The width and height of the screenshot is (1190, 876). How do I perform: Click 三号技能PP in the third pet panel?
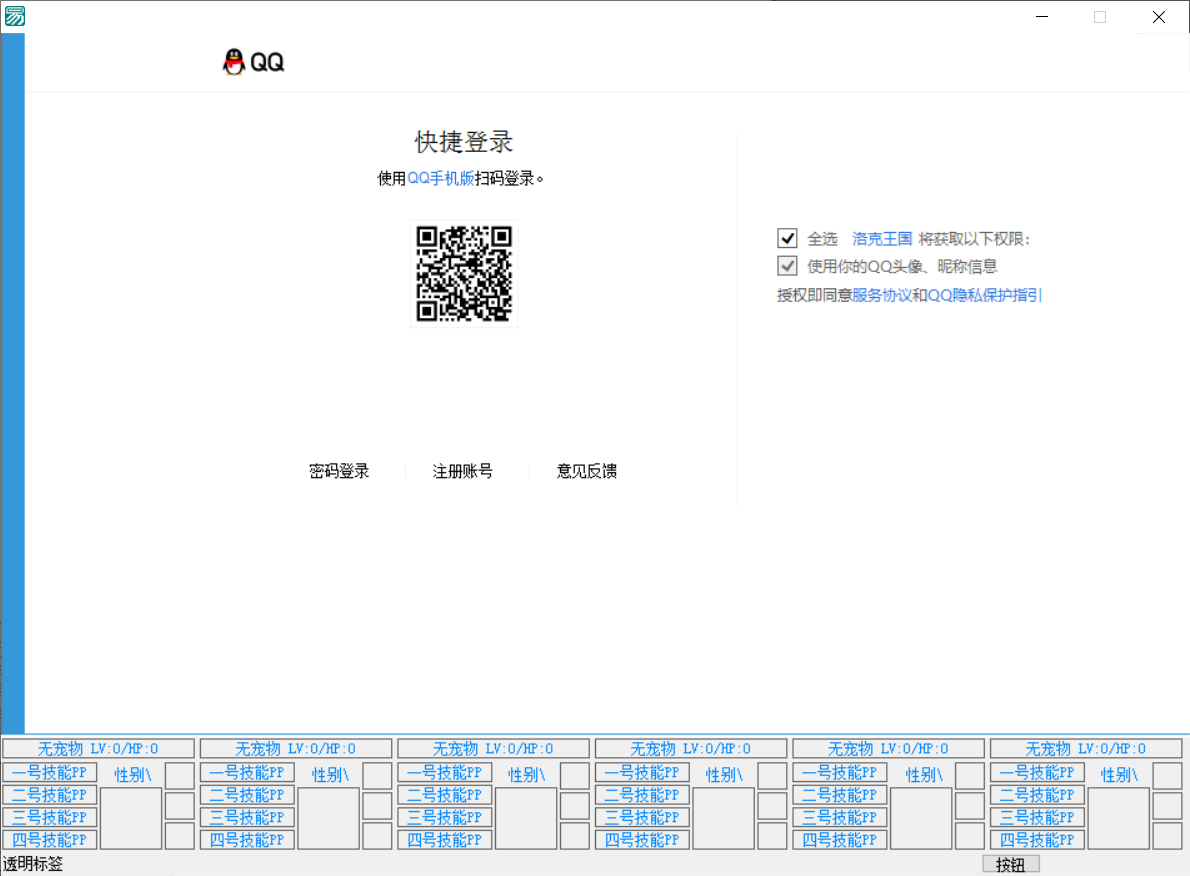(x=445, y=817)
